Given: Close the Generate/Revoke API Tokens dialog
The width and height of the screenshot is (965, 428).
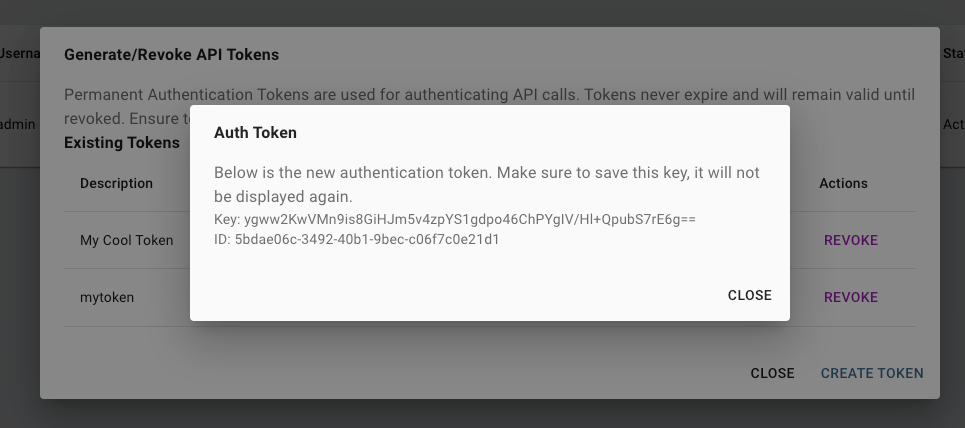Looking at the screenshot, I should pos(772,373).
